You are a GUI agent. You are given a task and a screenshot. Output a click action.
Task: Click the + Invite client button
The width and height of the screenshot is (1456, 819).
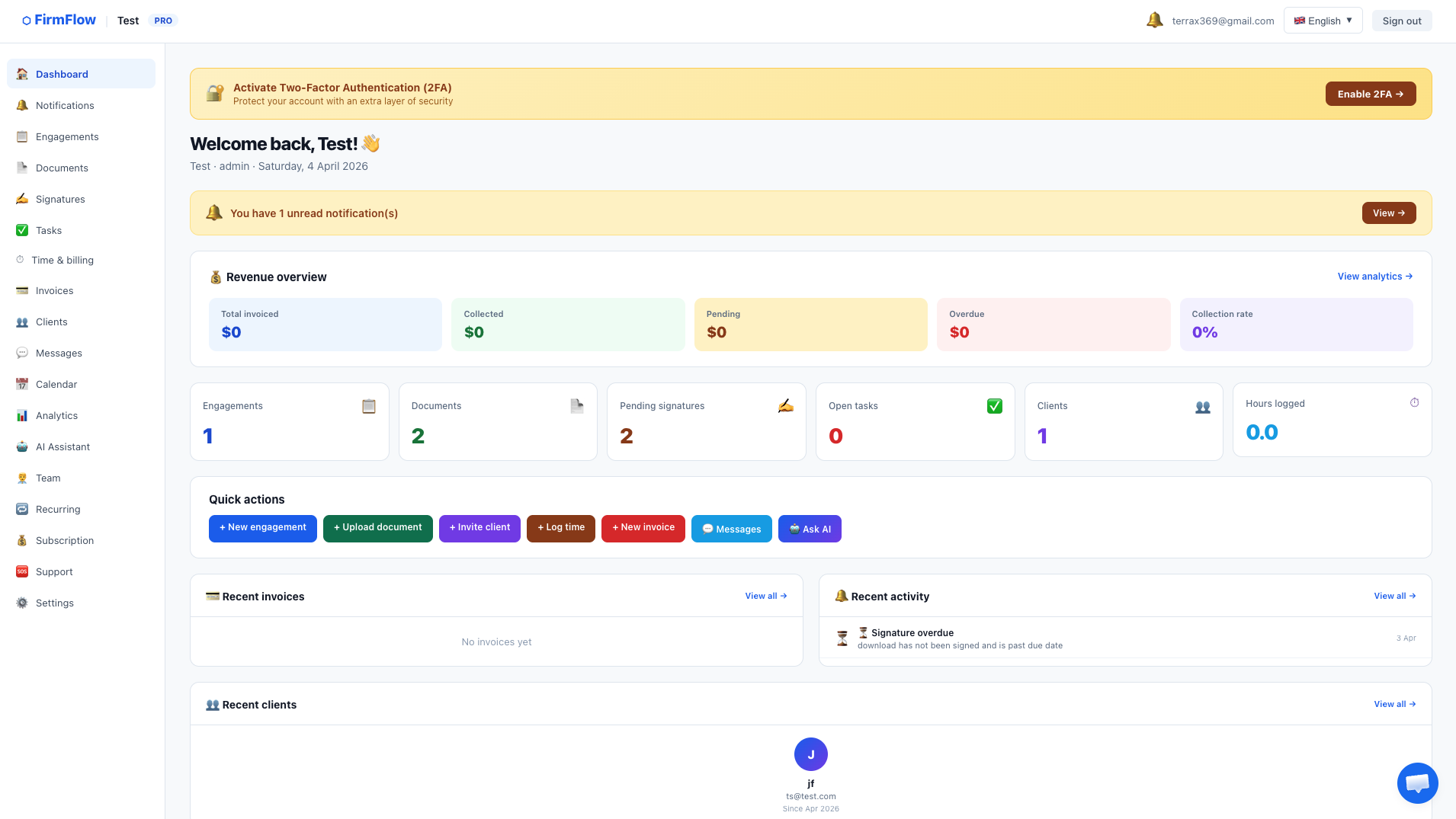coord(479,528)
